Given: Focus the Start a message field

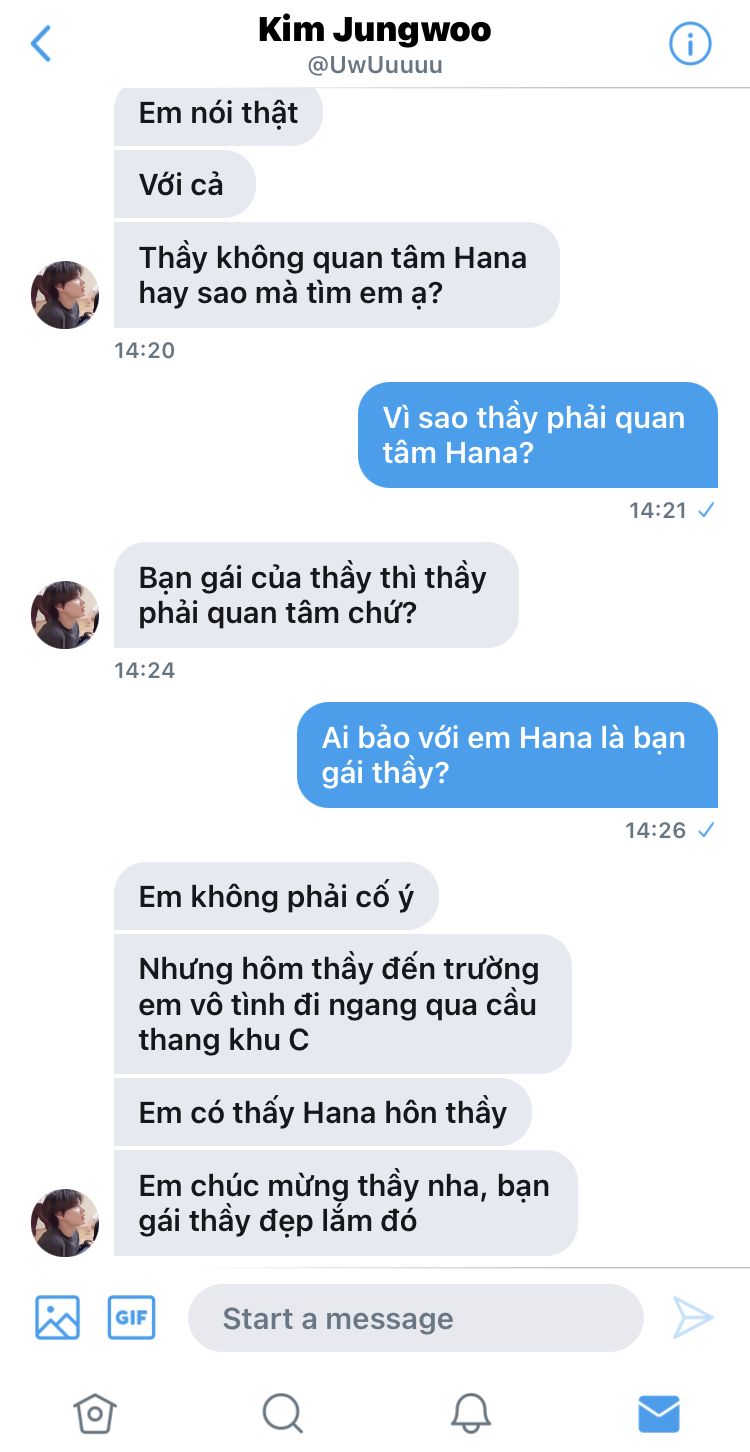Looking at the screenshot, I should 415,1318.
